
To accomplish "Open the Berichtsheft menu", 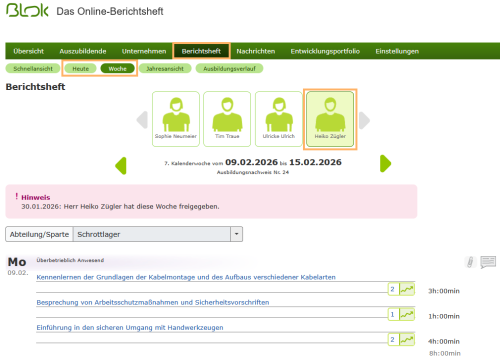I will 201,51.
